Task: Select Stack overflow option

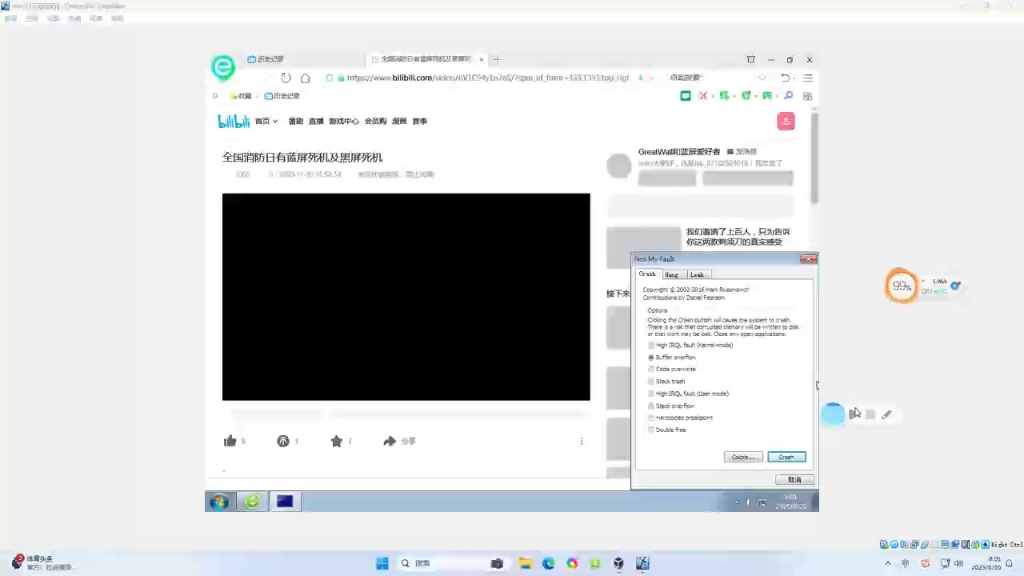Action: click(671, 406)
